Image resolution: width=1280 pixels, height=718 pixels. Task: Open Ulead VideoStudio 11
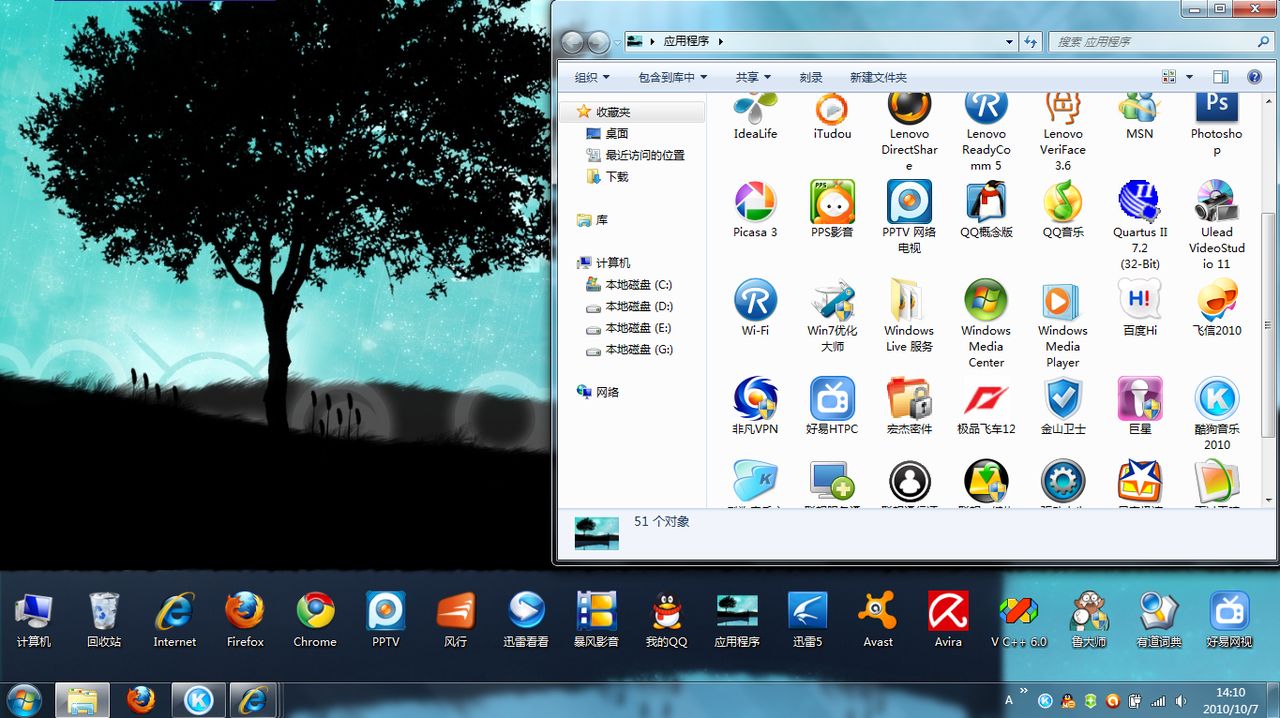[1216, 207]
